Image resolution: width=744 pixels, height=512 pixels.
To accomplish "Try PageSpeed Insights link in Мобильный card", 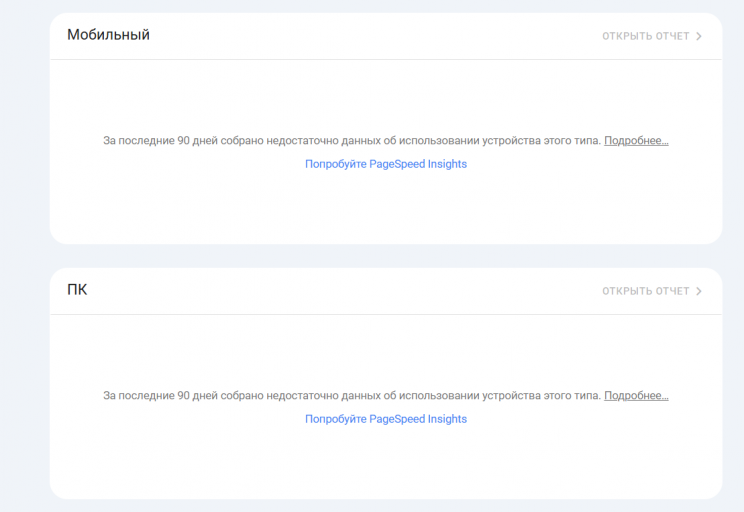I will click(386, 164).
